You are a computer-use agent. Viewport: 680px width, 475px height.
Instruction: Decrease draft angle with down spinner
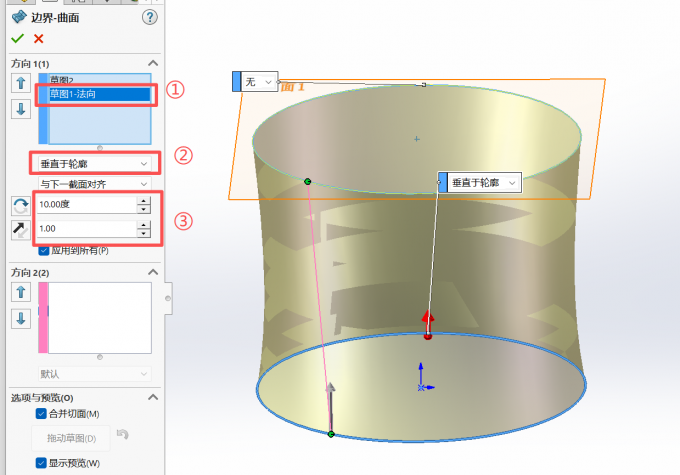point(144,209)
